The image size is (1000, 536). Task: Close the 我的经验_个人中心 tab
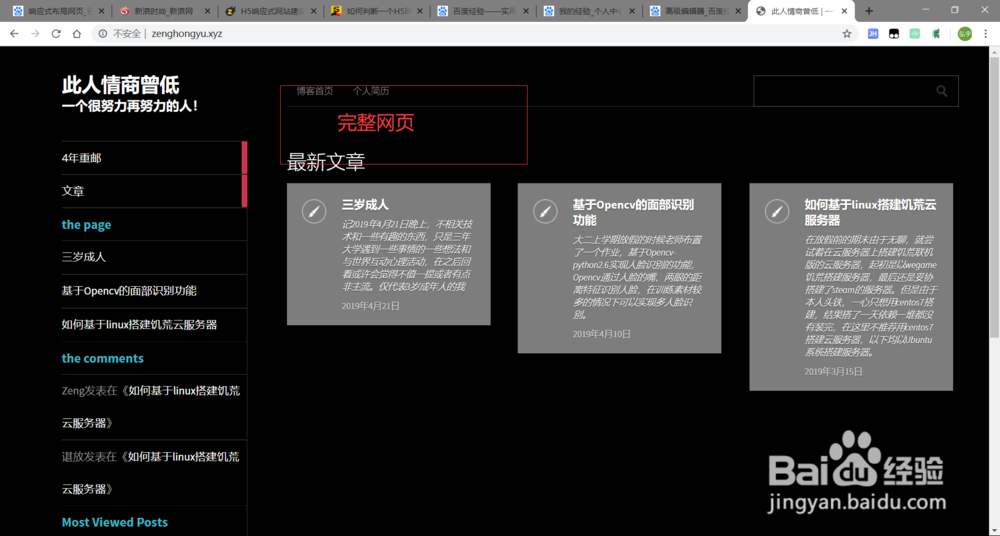631,11
